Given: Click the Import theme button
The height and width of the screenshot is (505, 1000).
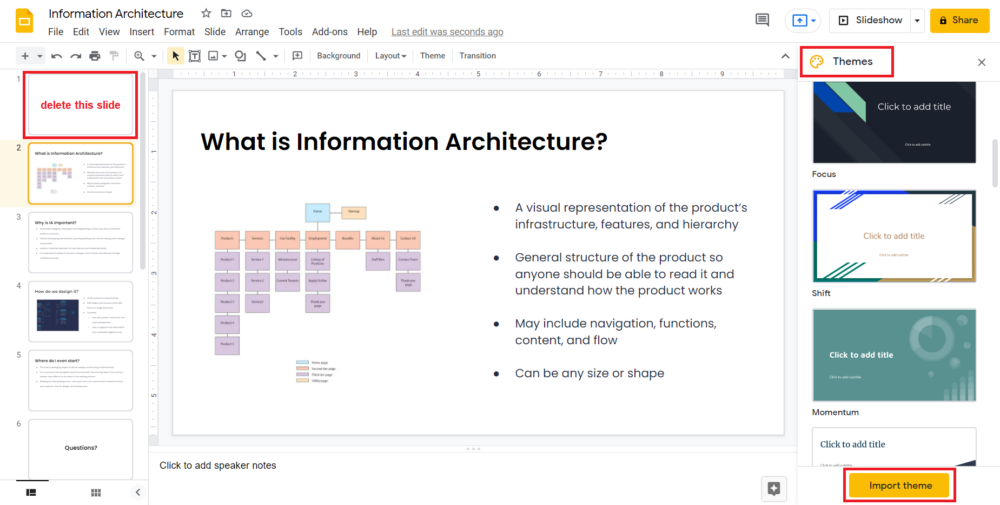Looking at the screenshot, I should [x=900, y=486].
